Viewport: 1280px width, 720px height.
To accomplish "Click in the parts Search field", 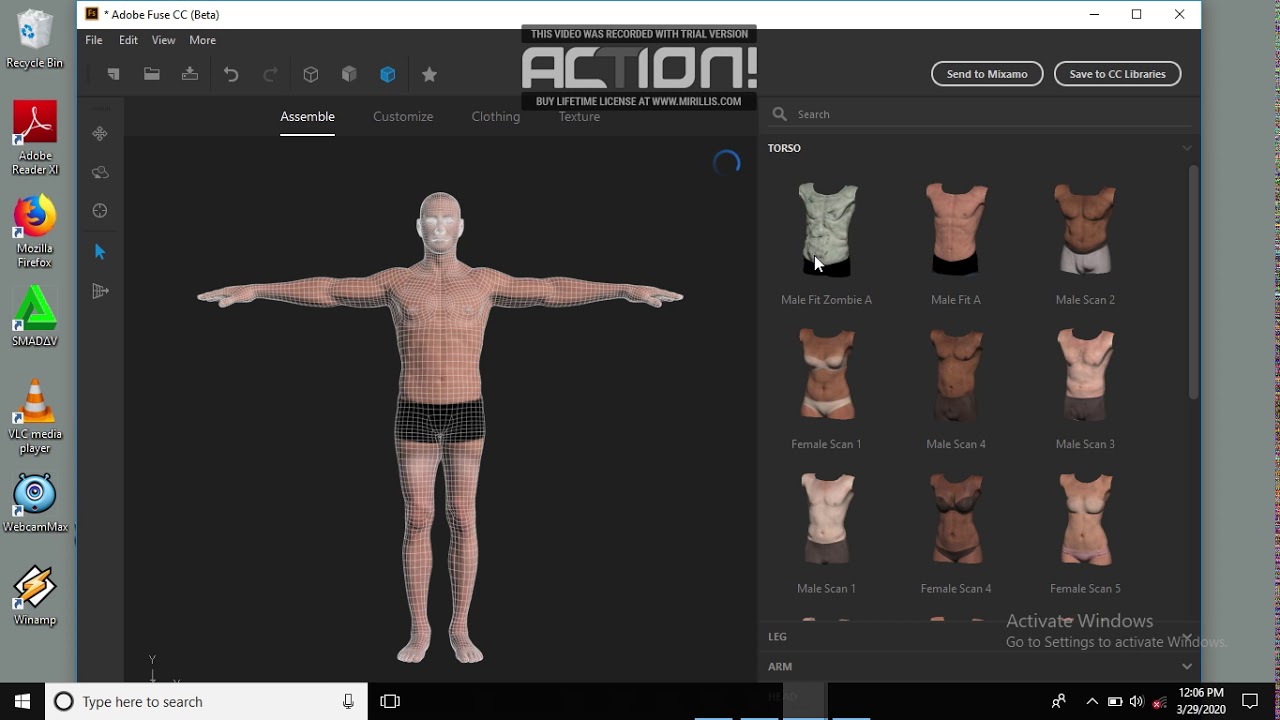I will (x=983, y=114).
